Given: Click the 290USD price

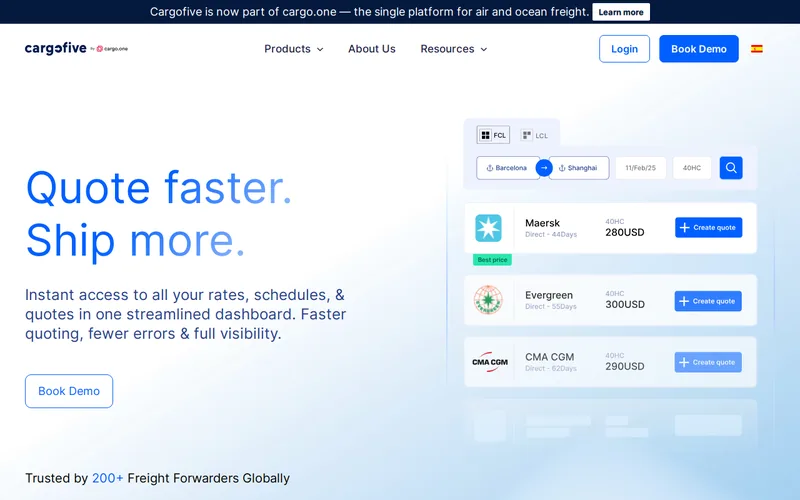Looking at the screenshot, I should click(x=624, y=366).
